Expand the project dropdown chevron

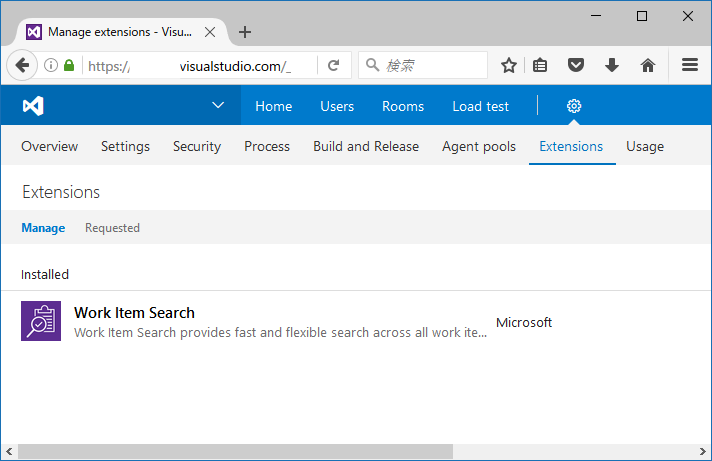click(x=219, y=106)
